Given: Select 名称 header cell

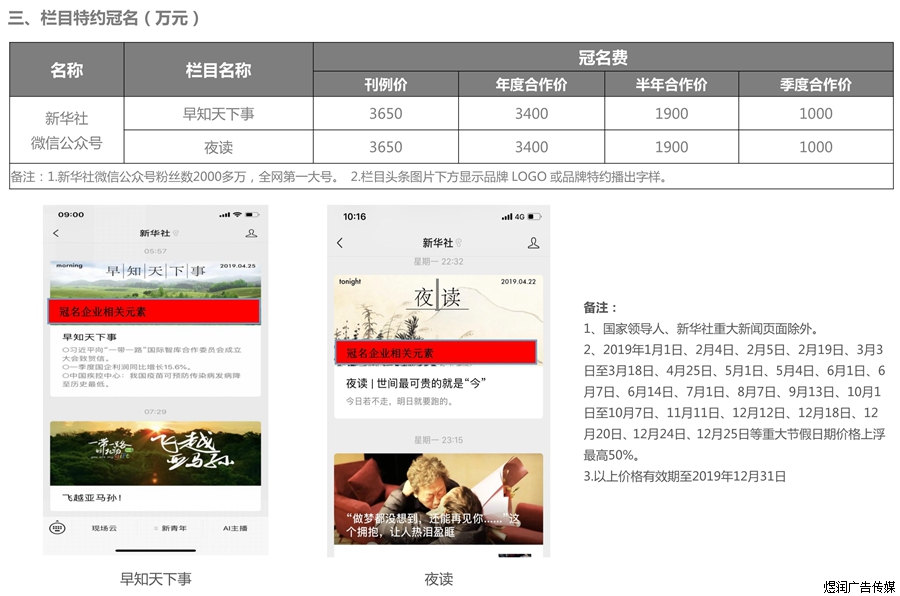Looking at the screenshot, I should click(67, 70).
